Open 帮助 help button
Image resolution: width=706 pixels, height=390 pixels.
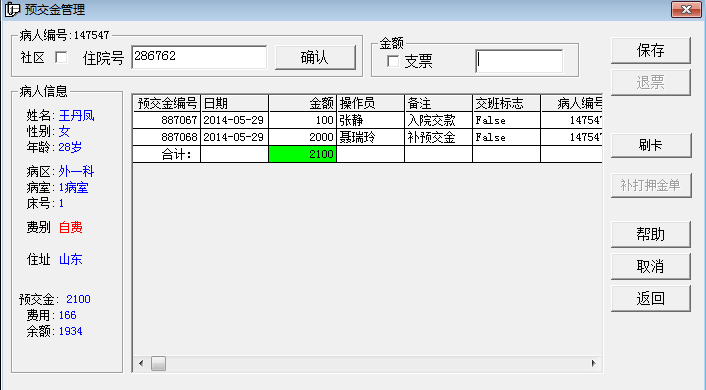(x=651, y=234)
